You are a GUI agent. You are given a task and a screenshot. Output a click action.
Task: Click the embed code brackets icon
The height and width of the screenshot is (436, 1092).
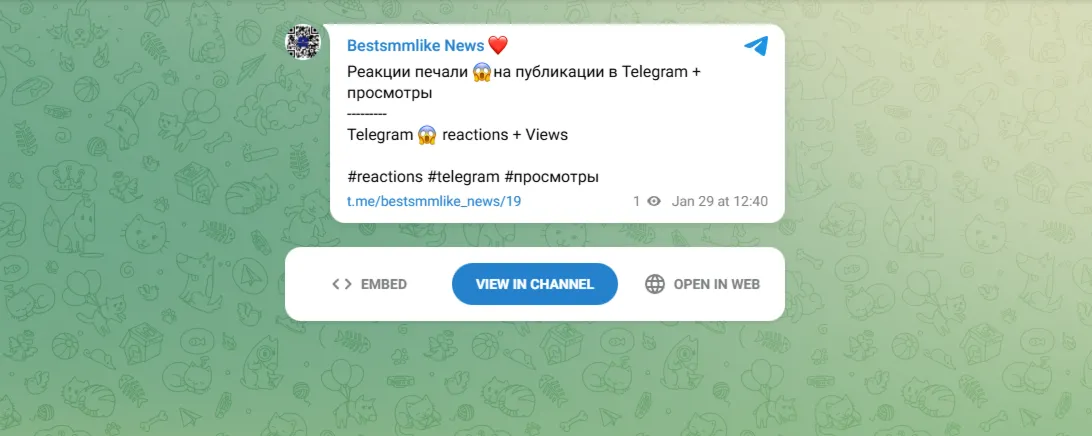[342, 284]
